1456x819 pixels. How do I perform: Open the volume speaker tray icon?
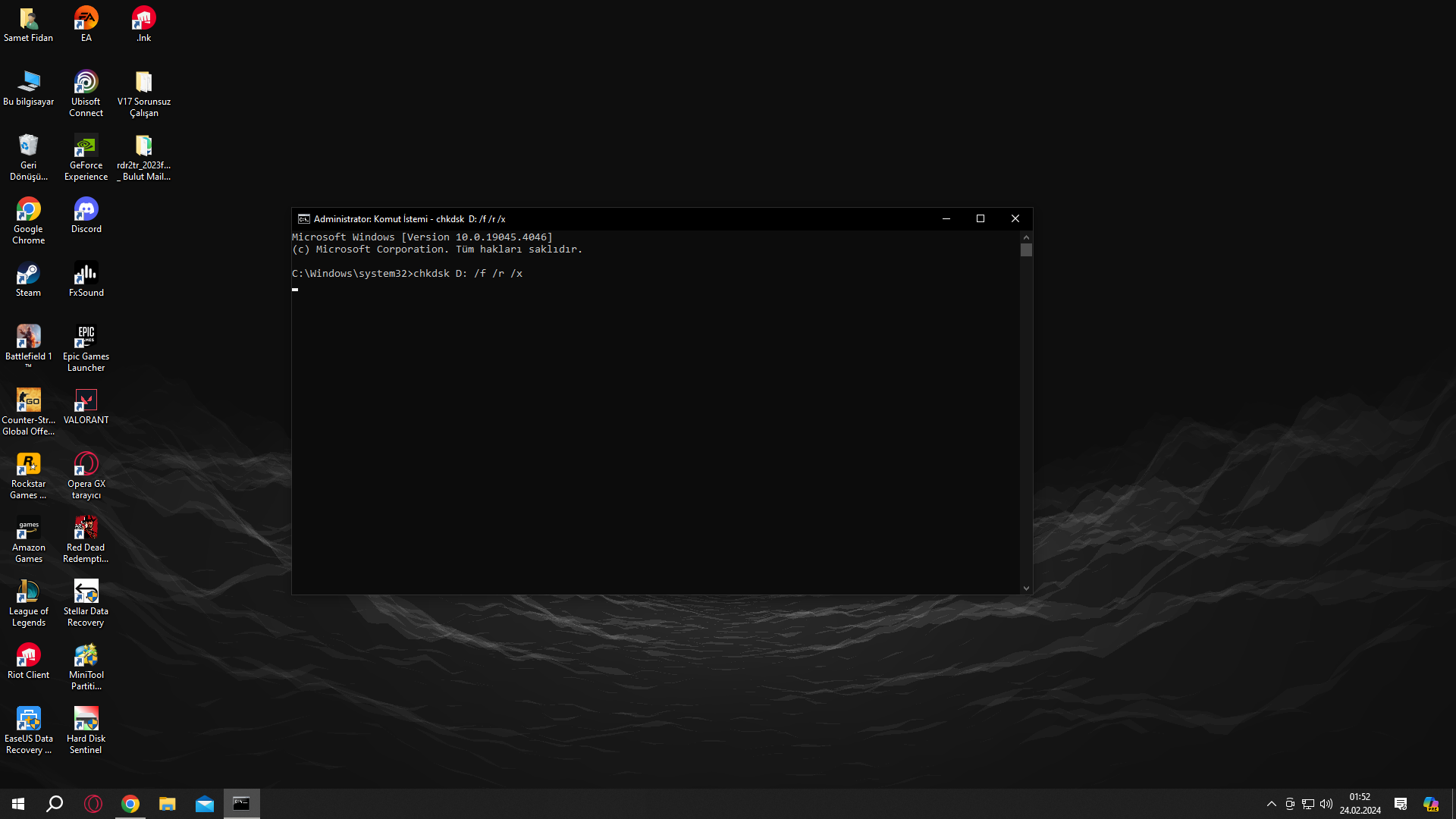[1326, 804]
